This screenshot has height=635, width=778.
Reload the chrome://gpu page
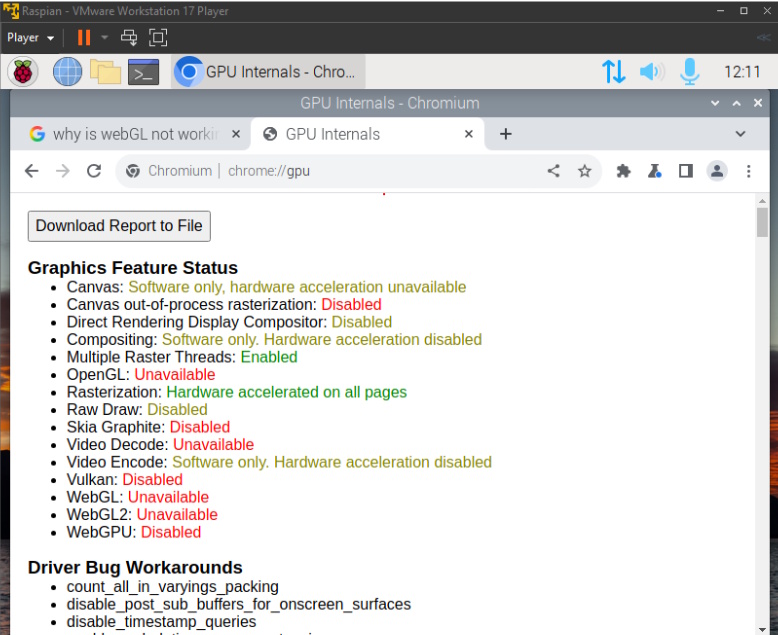(94, 171)
